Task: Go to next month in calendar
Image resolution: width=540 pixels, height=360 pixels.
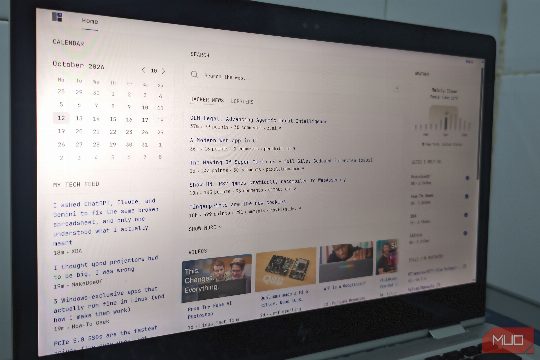Action: pyautogui.click(x=164, y=71)
